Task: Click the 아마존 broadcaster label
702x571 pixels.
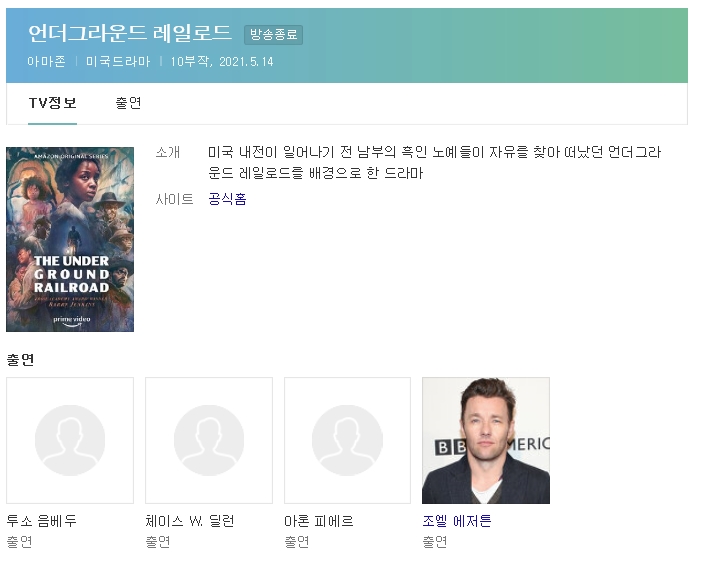Action: [x=46, y=61]
